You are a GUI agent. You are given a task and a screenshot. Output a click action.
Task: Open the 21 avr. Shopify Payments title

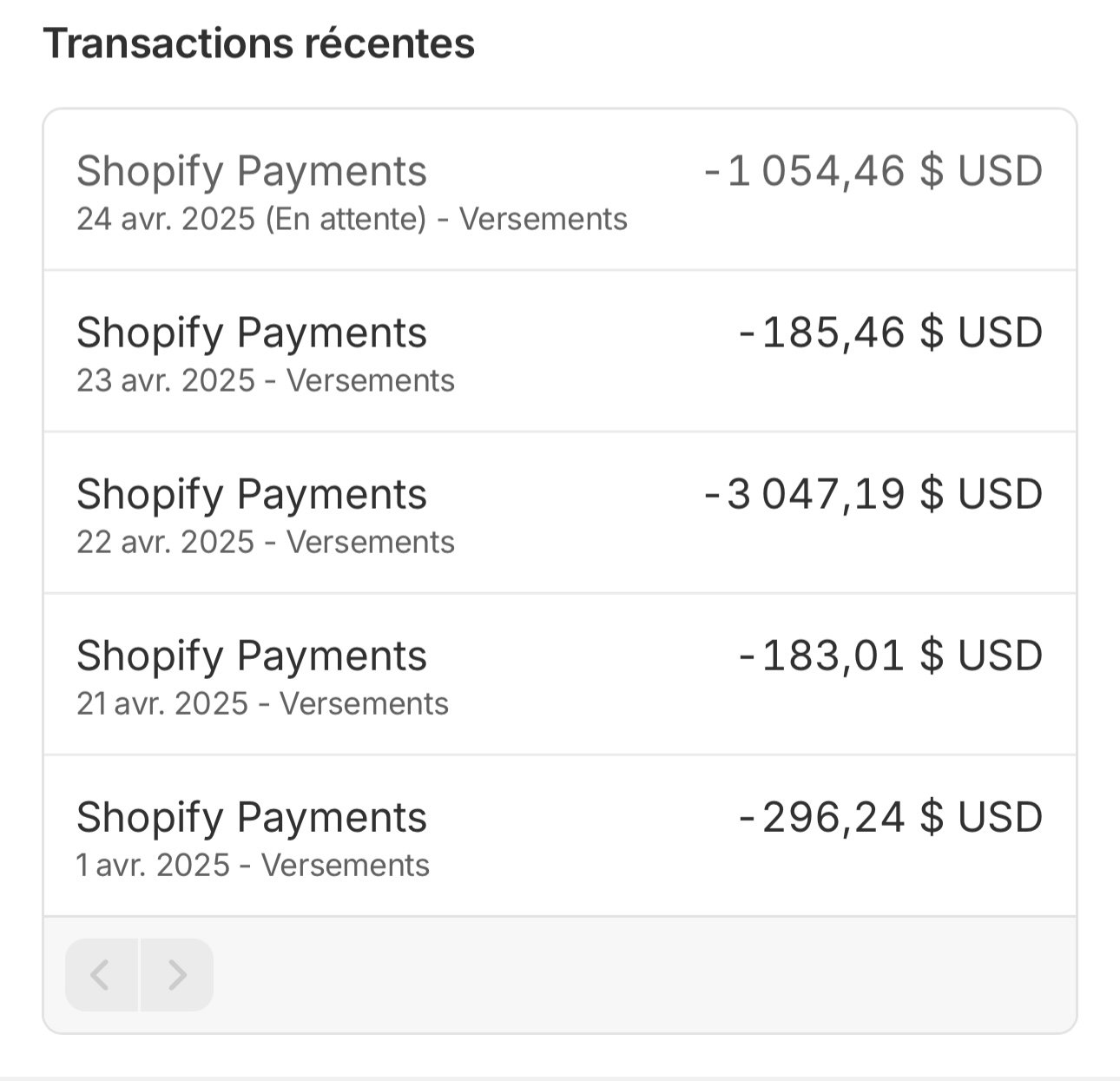pos(251,656)
